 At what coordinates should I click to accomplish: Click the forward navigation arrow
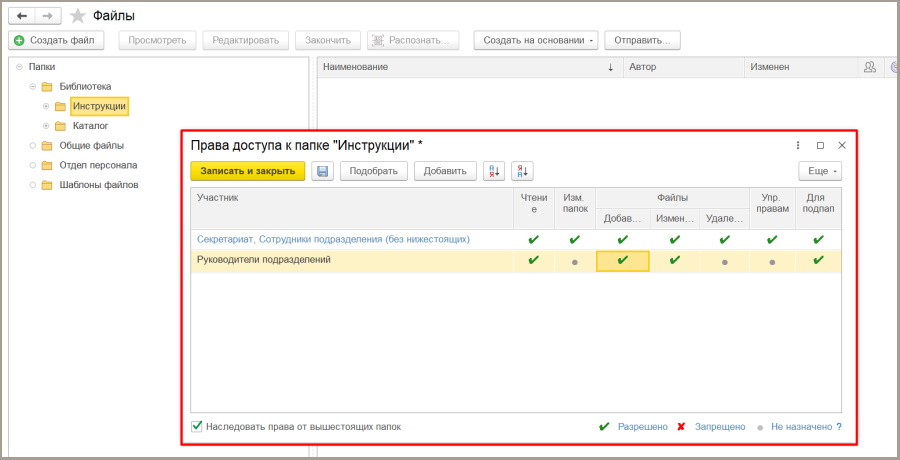pos(48,16)
